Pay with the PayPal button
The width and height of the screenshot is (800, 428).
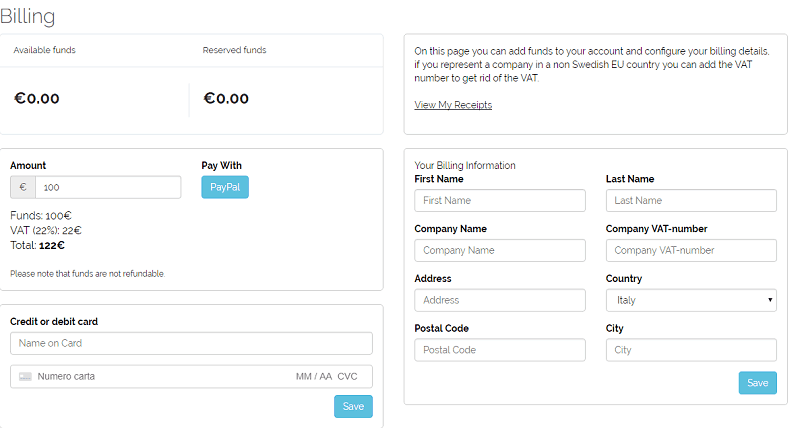click(225, 187)
